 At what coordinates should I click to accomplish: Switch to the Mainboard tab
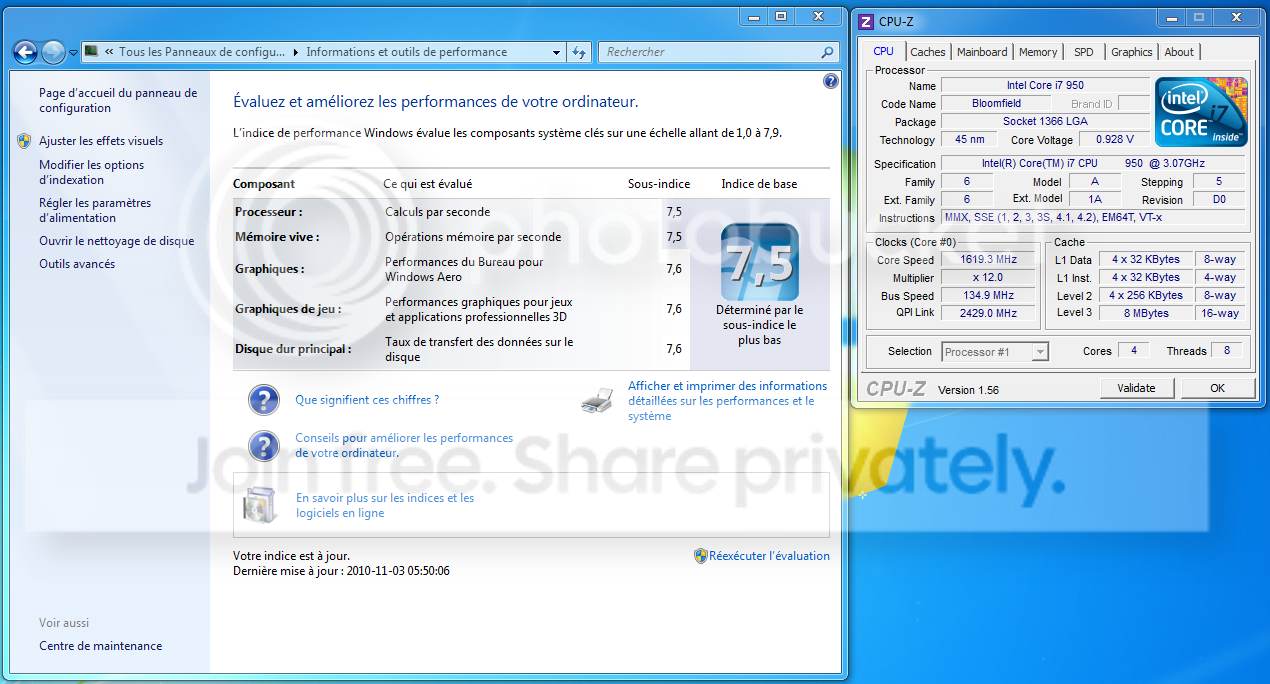click(x=982, y=52)
